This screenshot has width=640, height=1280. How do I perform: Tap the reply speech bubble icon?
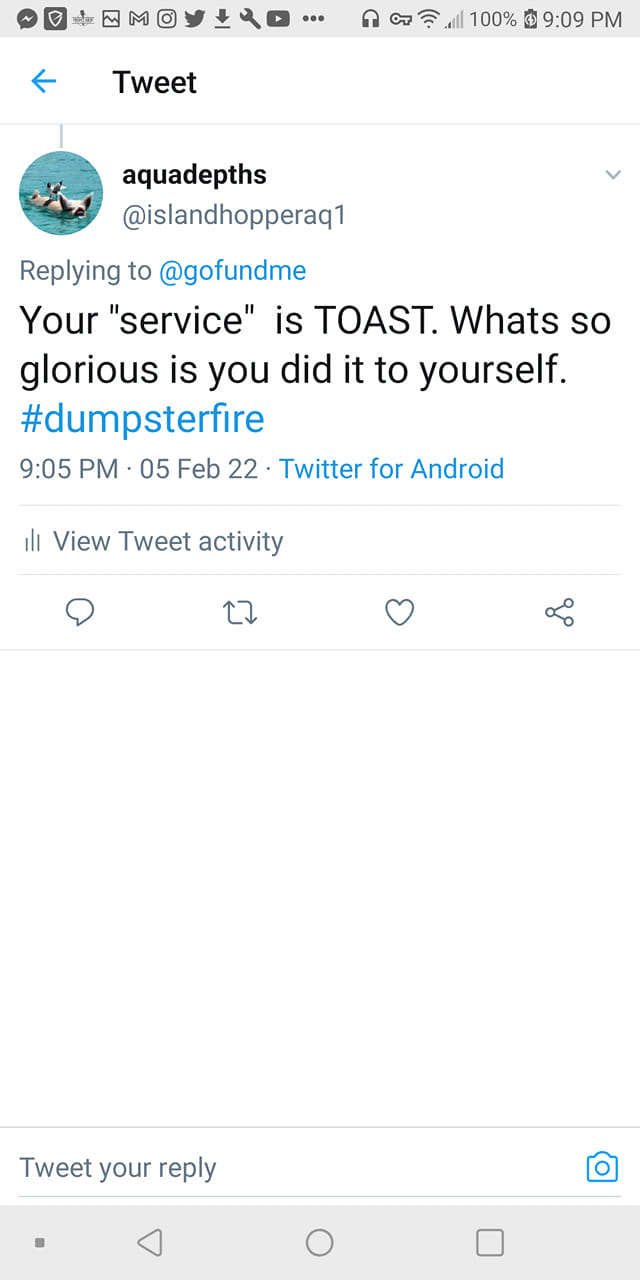tap(80, 612)
